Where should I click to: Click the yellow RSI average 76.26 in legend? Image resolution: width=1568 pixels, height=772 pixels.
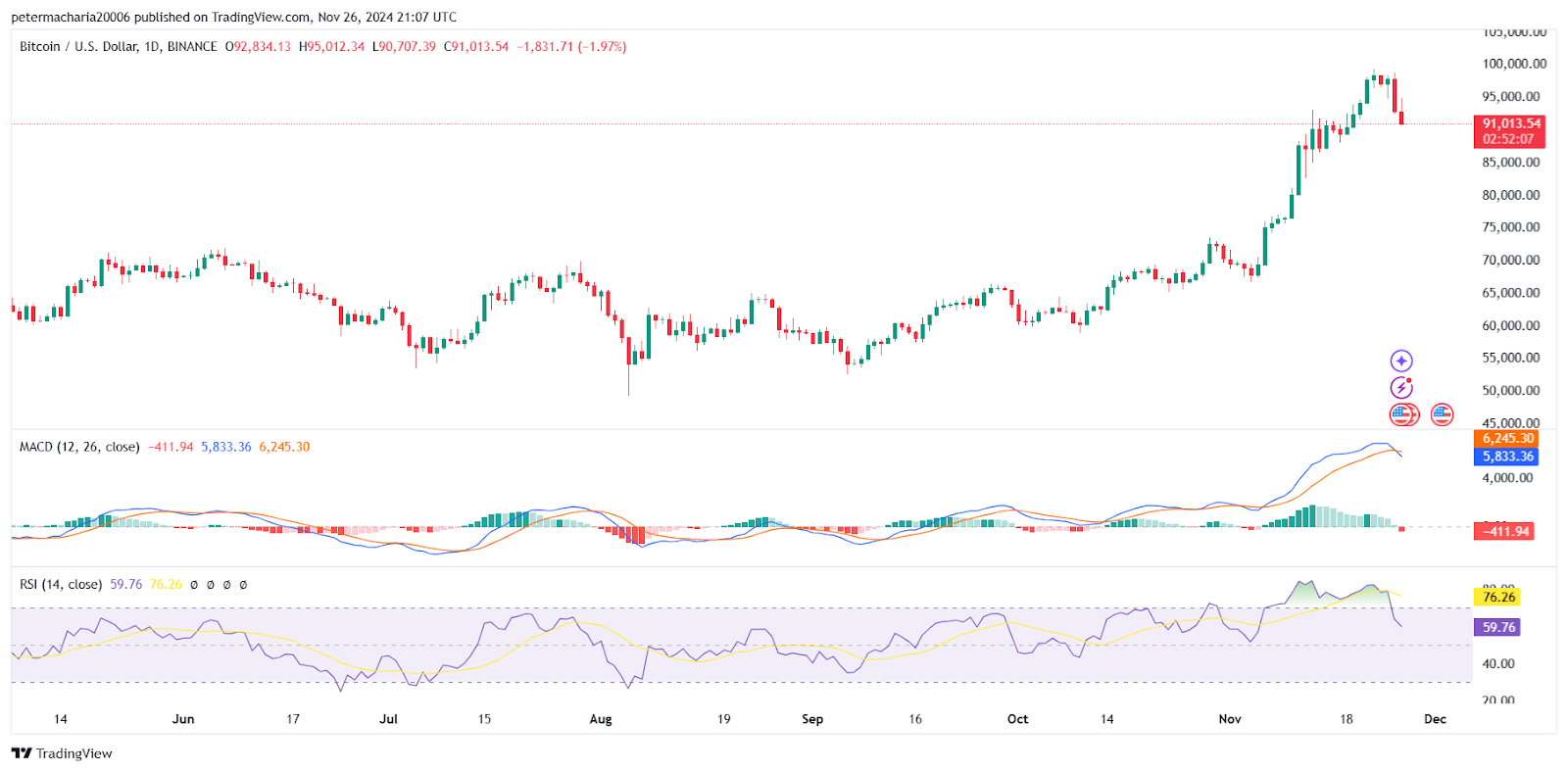(x=166, y=585)
